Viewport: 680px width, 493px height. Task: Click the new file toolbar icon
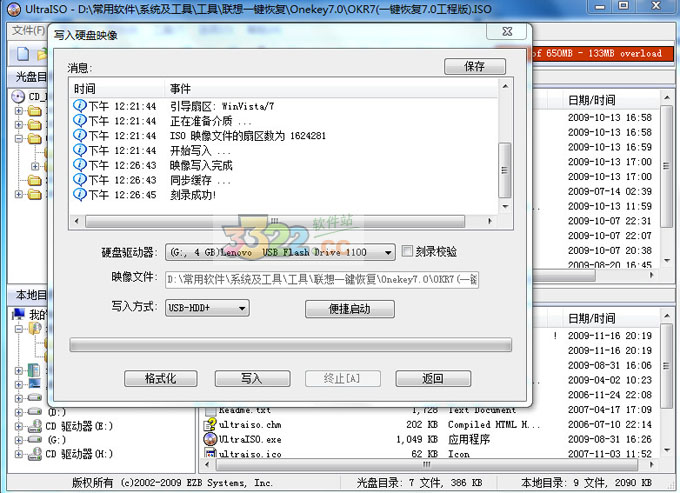(x=23, y=54)
